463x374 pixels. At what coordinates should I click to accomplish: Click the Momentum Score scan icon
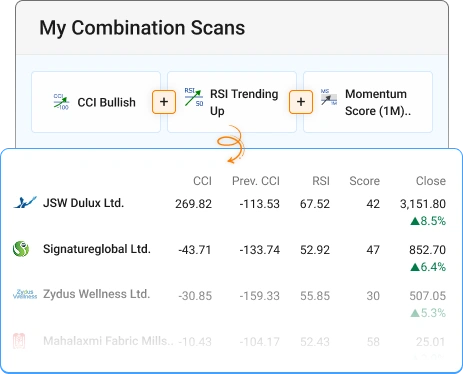(329, 97)
